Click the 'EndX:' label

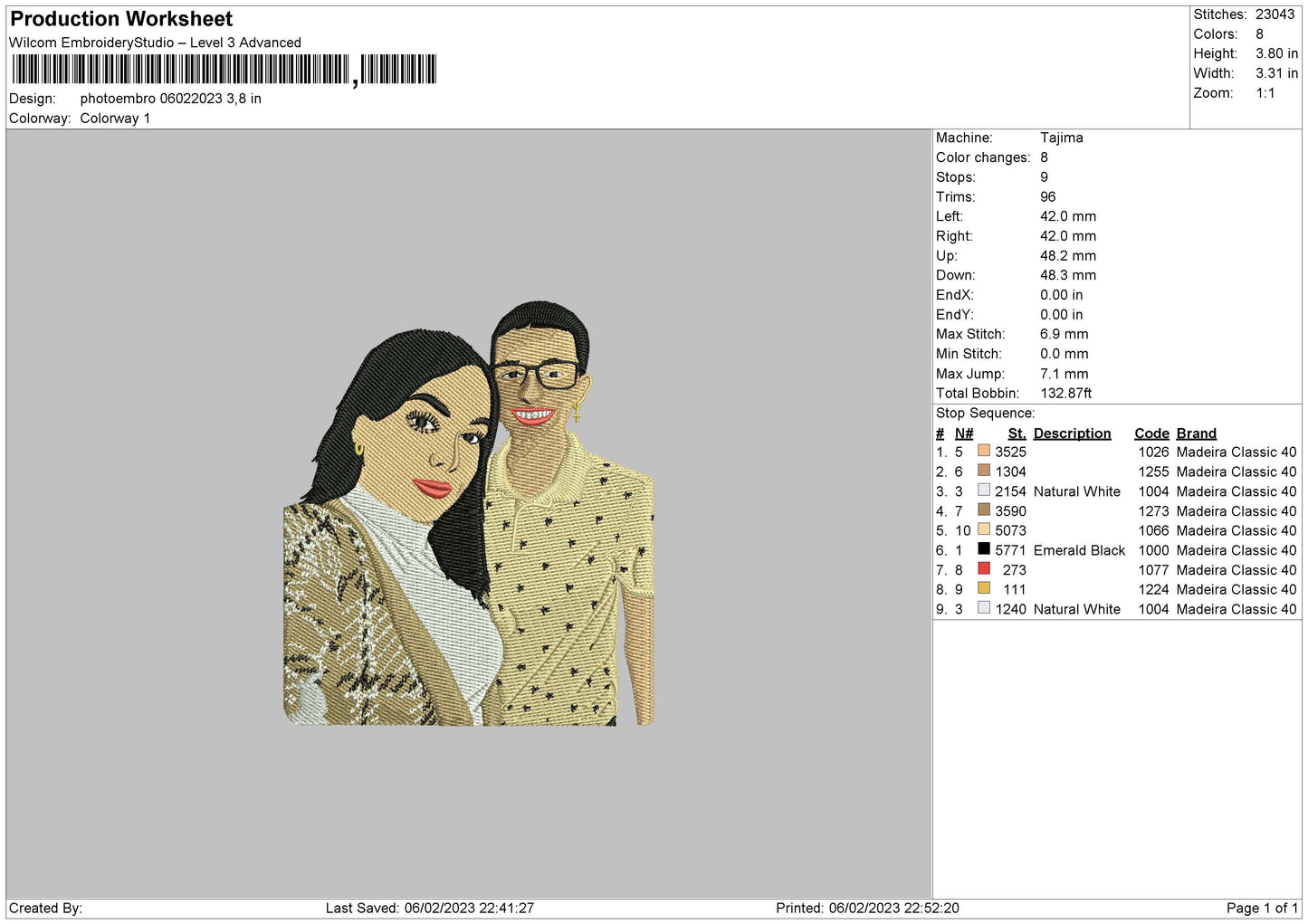pos(955,295)
